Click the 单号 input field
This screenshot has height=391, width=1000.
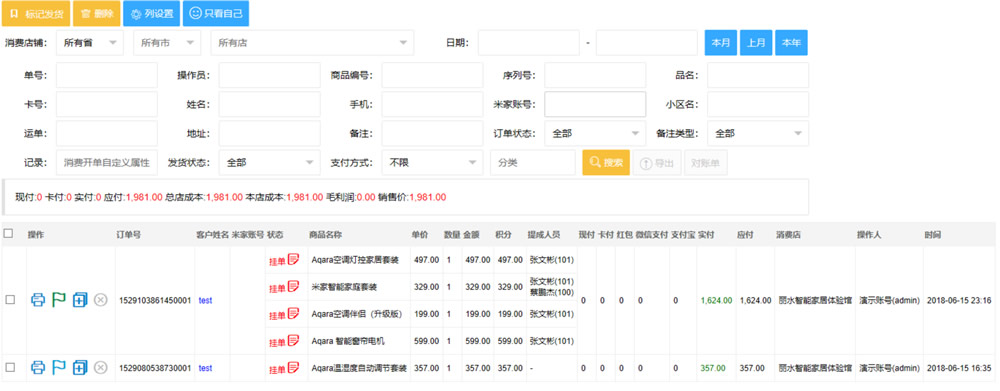[x=107, y=75]
